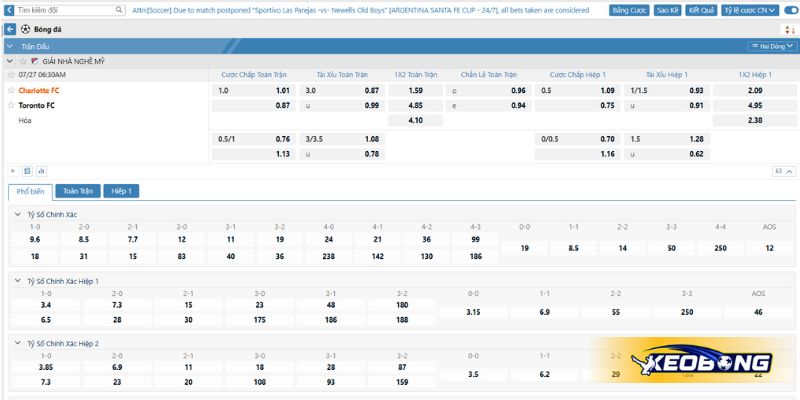The image size is (800, 400).
Task: Pick first-half over 1.5 odds 1.28
Action: tap(666, 139)
